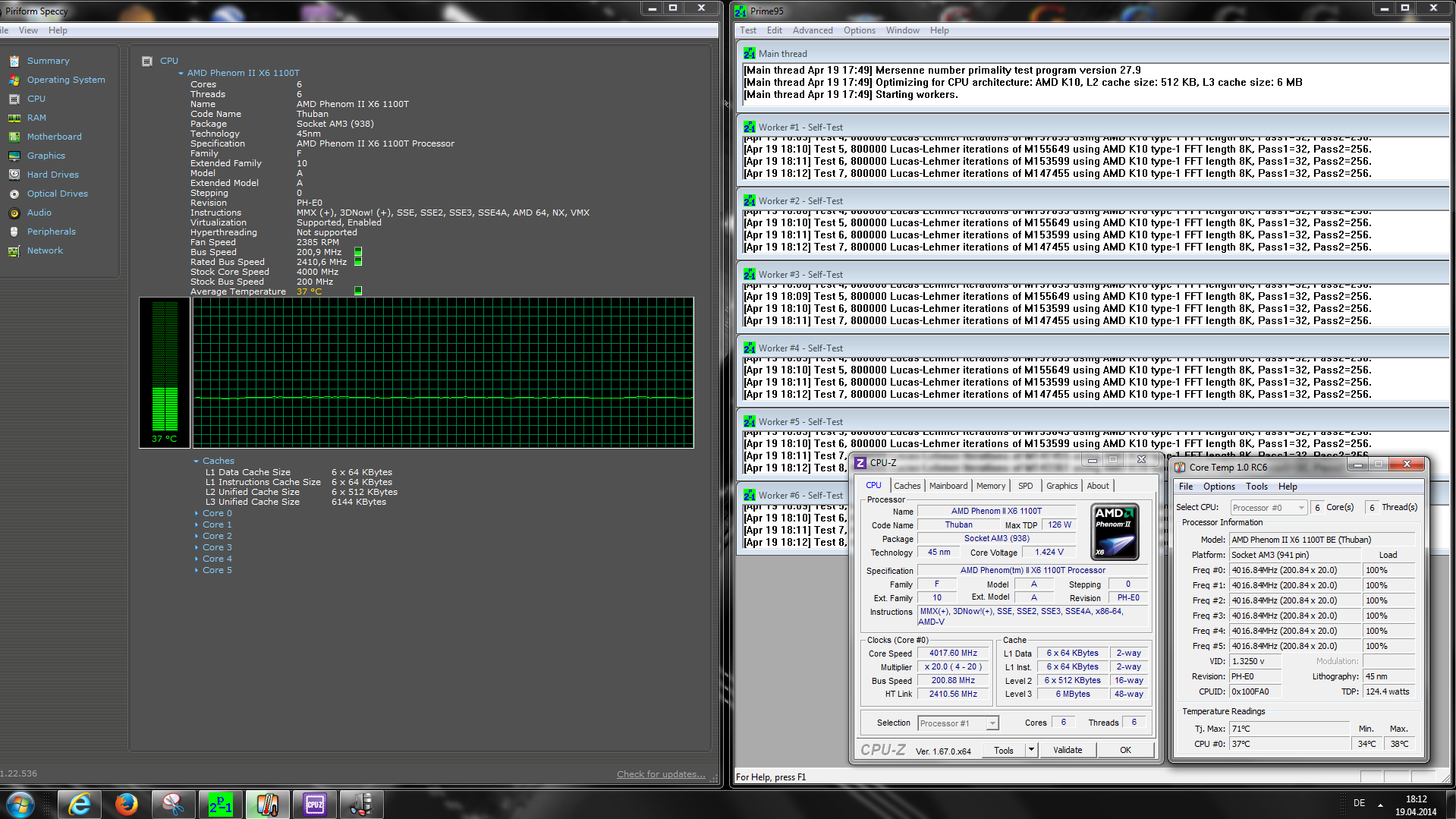Open the Processor #1 selection dropdown in CPU-Z
Image resolution: width=1456 pixels, height=819 pixels.
click(958, 723)
